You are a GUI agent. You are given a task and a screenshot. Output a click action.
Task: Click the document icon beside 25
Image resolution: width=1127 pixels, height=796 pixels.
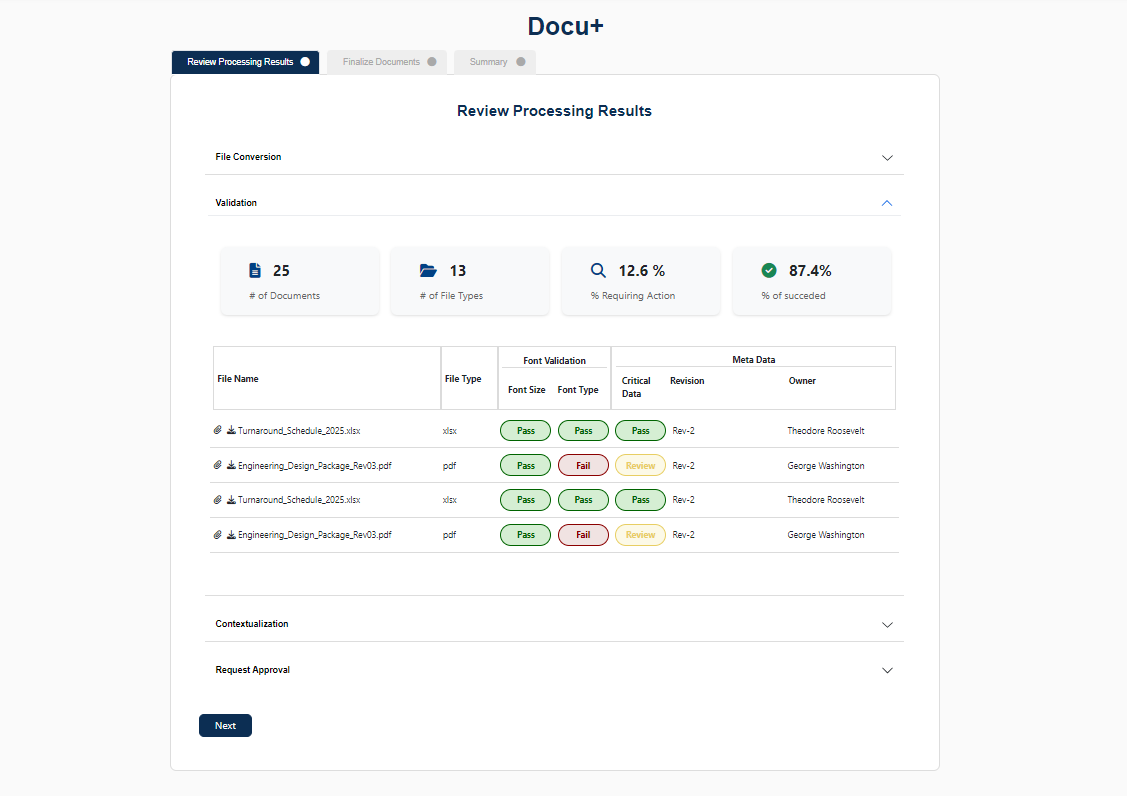(x=255, y=270)
